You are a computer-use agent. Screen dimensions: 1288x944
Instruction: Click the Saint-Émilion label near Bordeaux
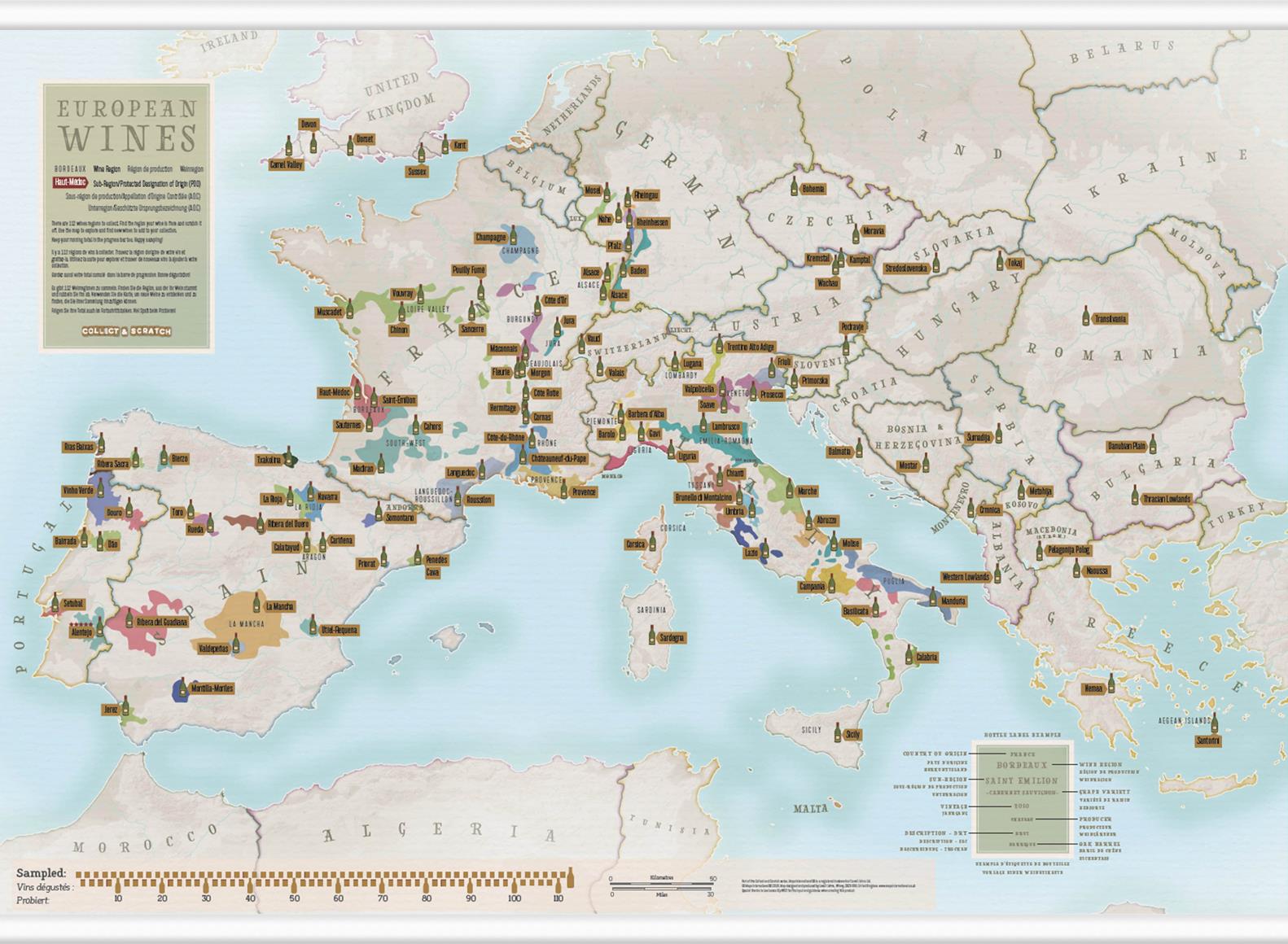pos(399,400)
